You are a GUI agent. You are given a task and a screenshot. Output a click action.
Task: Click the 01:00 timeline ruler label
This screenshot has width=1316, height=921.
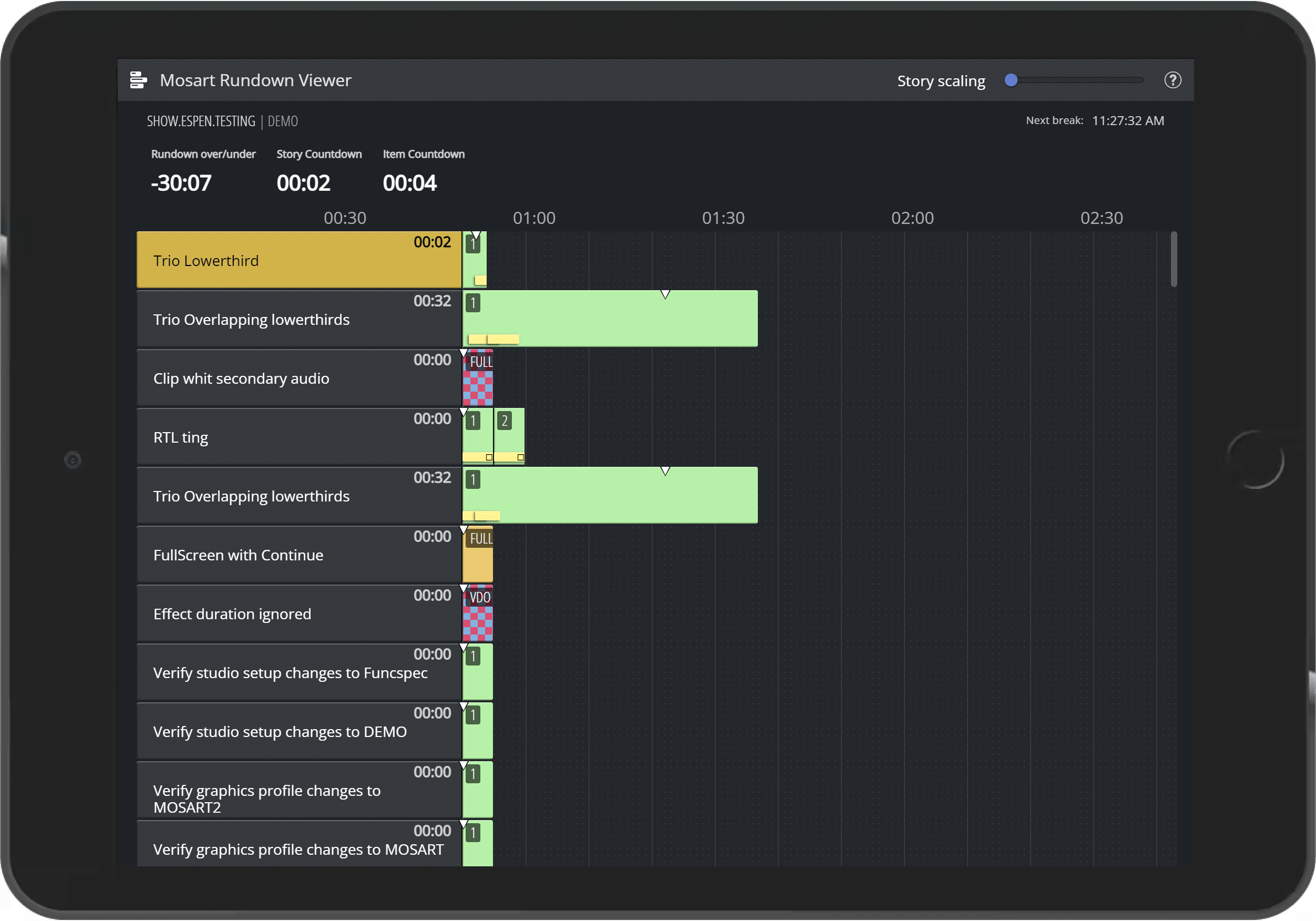pos(533,219)
